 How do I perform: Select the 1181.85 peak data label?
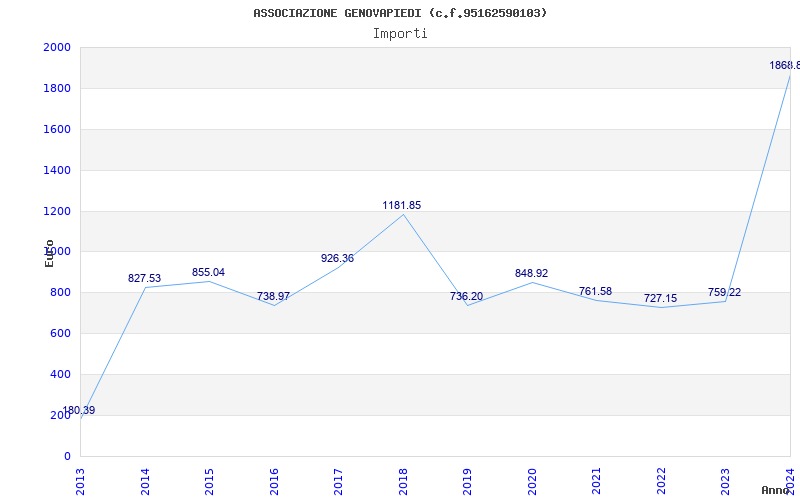point(402,206)
